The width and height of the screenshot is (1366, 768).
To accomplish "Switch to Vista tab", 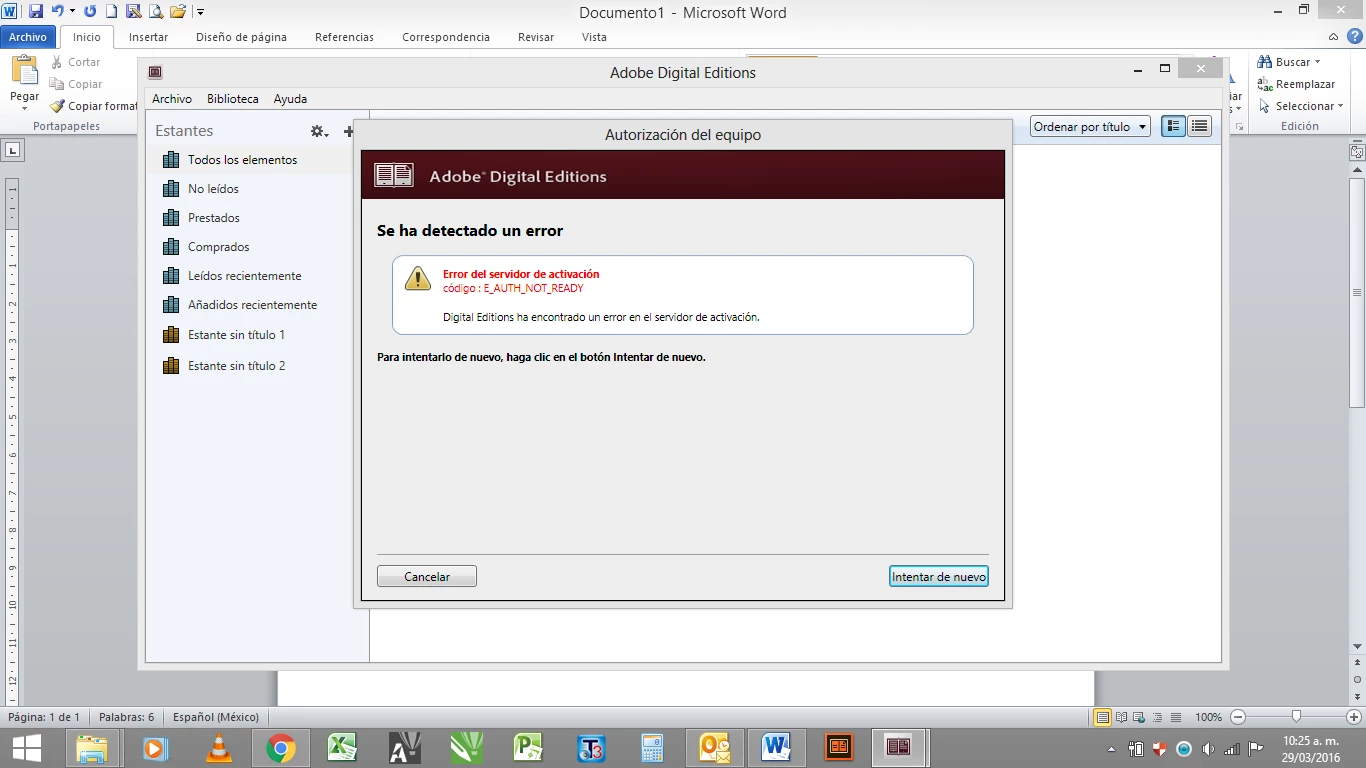I will (x=594, y=37).
